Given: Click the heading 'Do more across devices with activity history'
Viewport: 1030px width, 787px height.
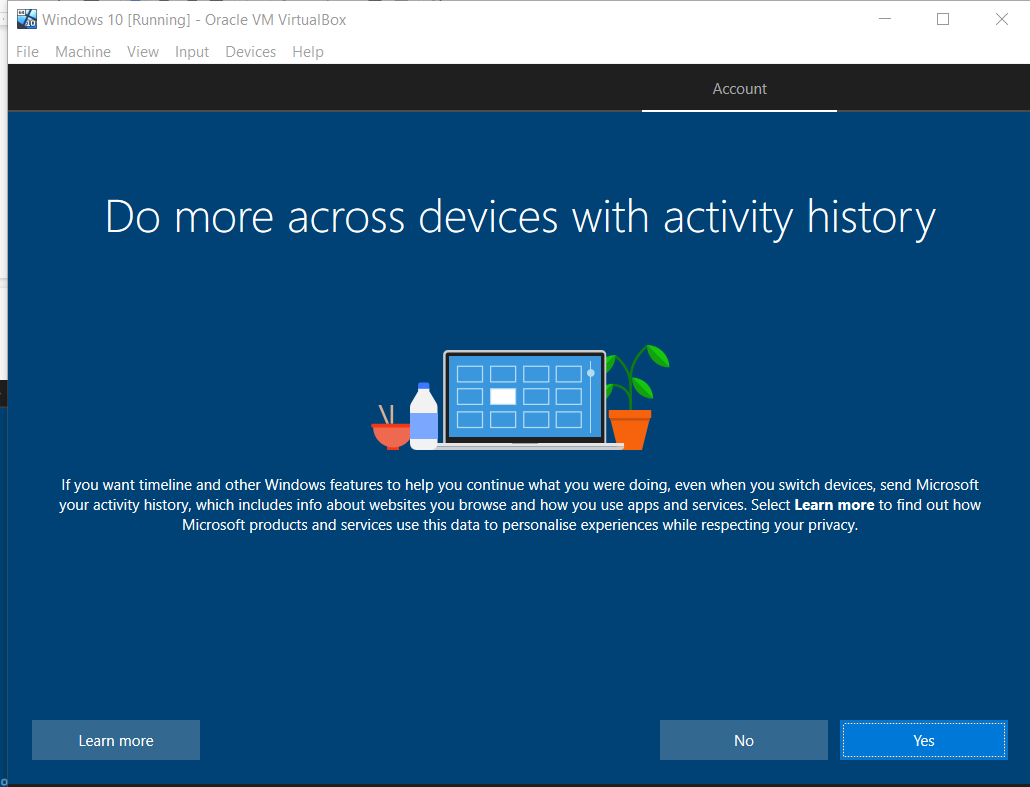Looking at the screenshot, I should pyautogui.click(x=520, y=217).
